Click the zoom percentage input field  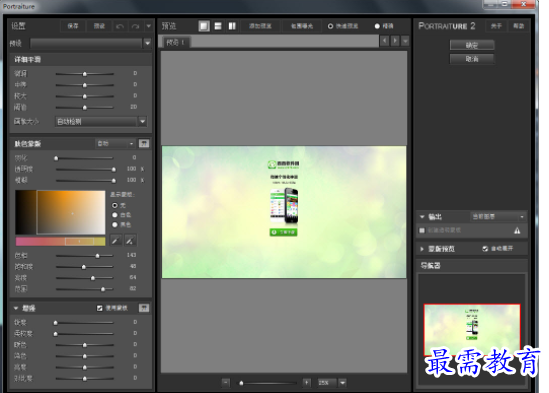[326, 382]
